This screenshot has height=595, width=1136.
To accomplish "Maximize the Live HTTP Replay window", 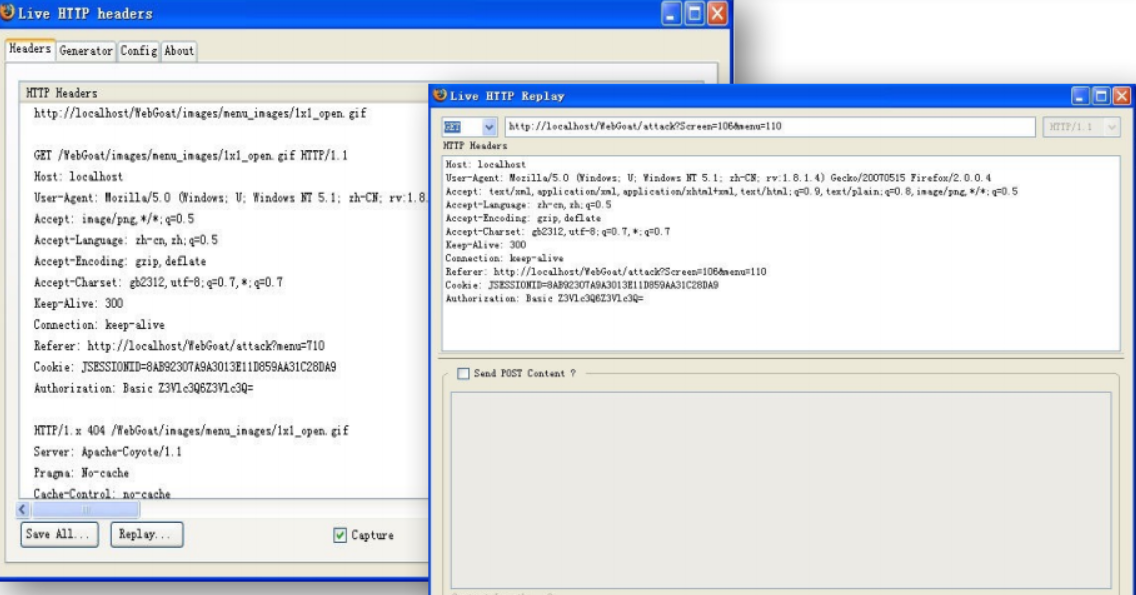I will point(1101,96).
